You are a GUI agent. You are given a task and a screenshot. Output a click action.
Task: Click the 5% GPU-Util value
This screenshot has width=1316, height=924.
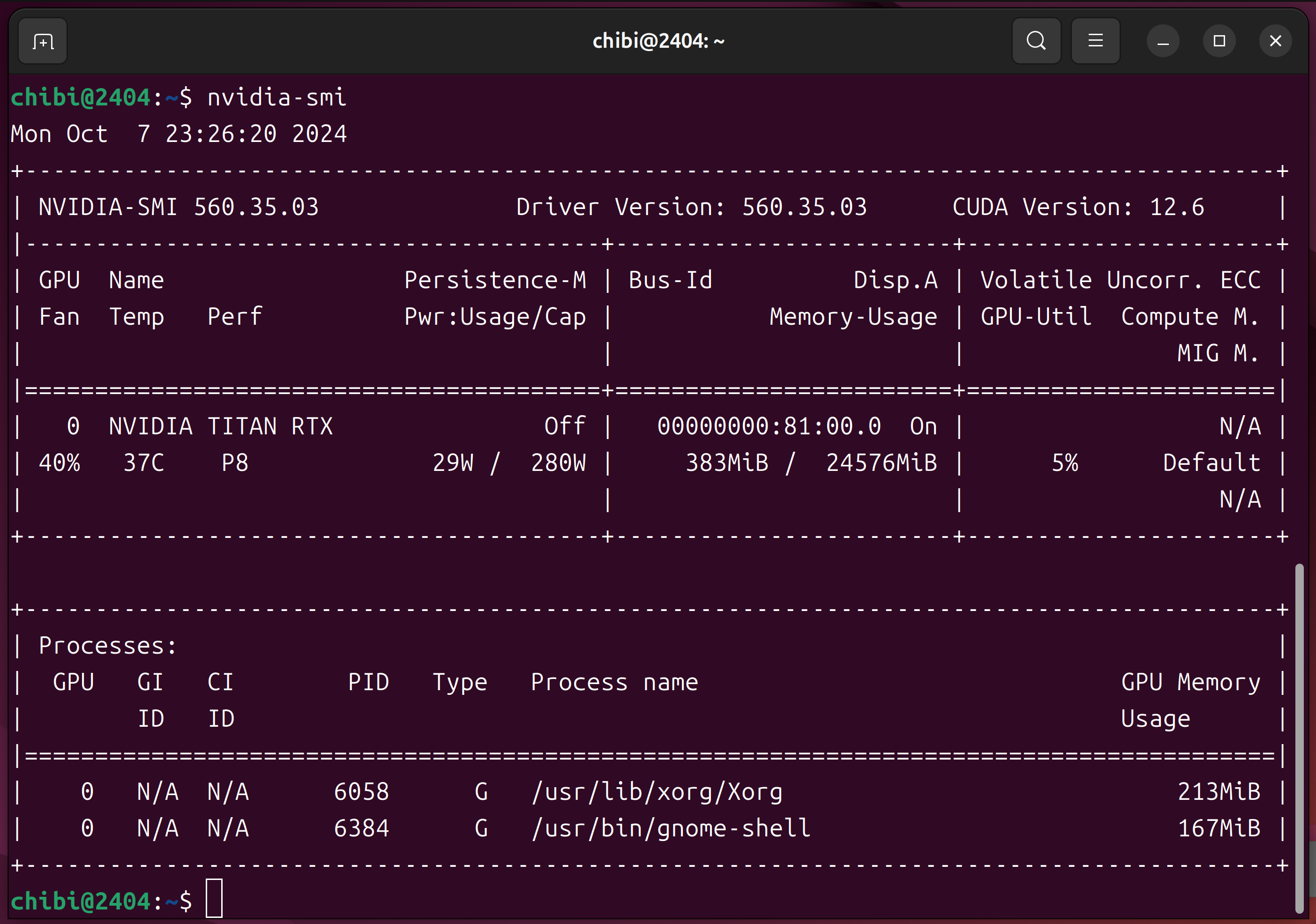[x=1064, y=463]
